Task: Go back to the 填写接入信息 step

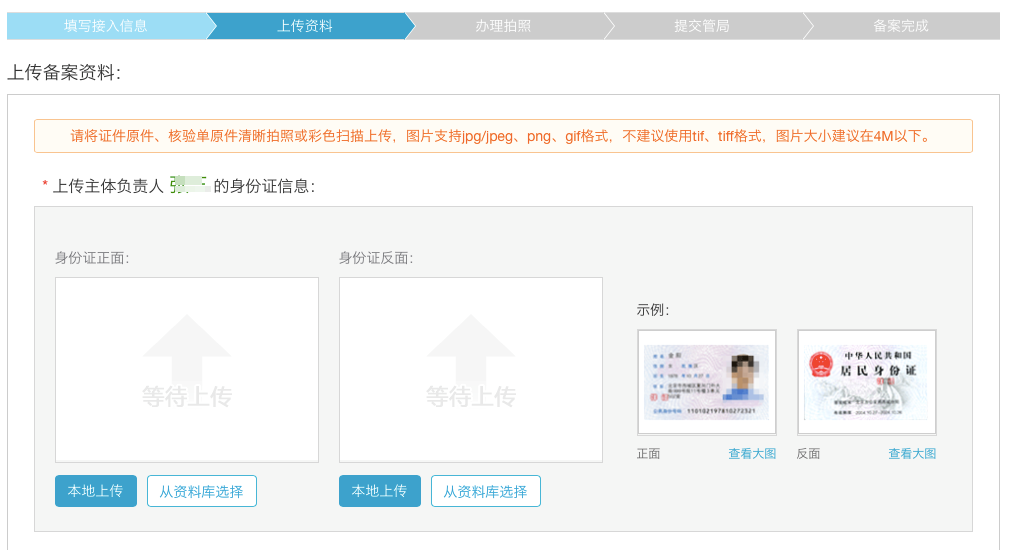Action: click(105, 26)
